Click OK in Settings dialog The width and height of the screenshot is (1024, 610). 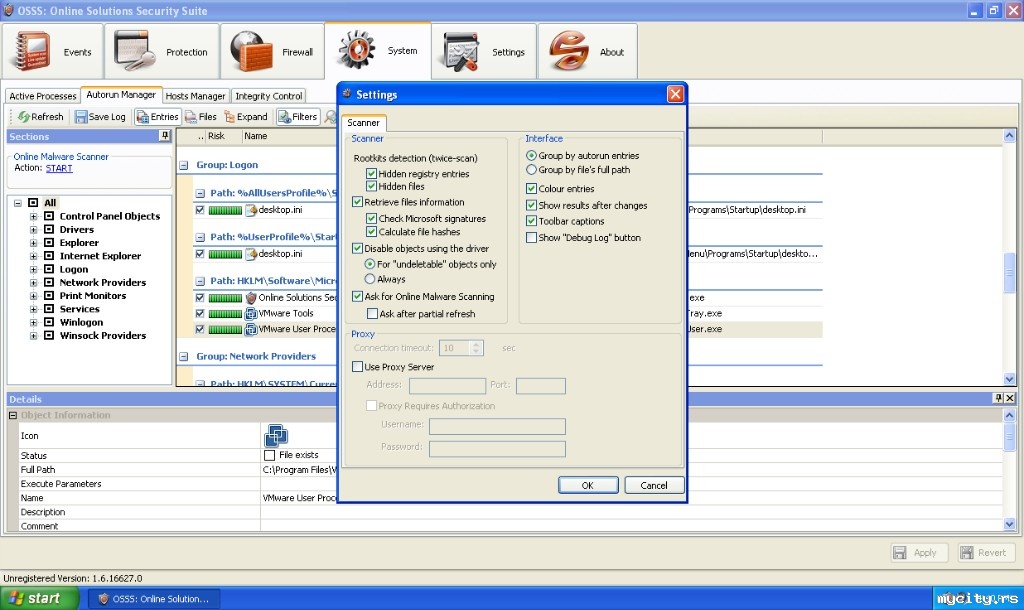[588, 485]
